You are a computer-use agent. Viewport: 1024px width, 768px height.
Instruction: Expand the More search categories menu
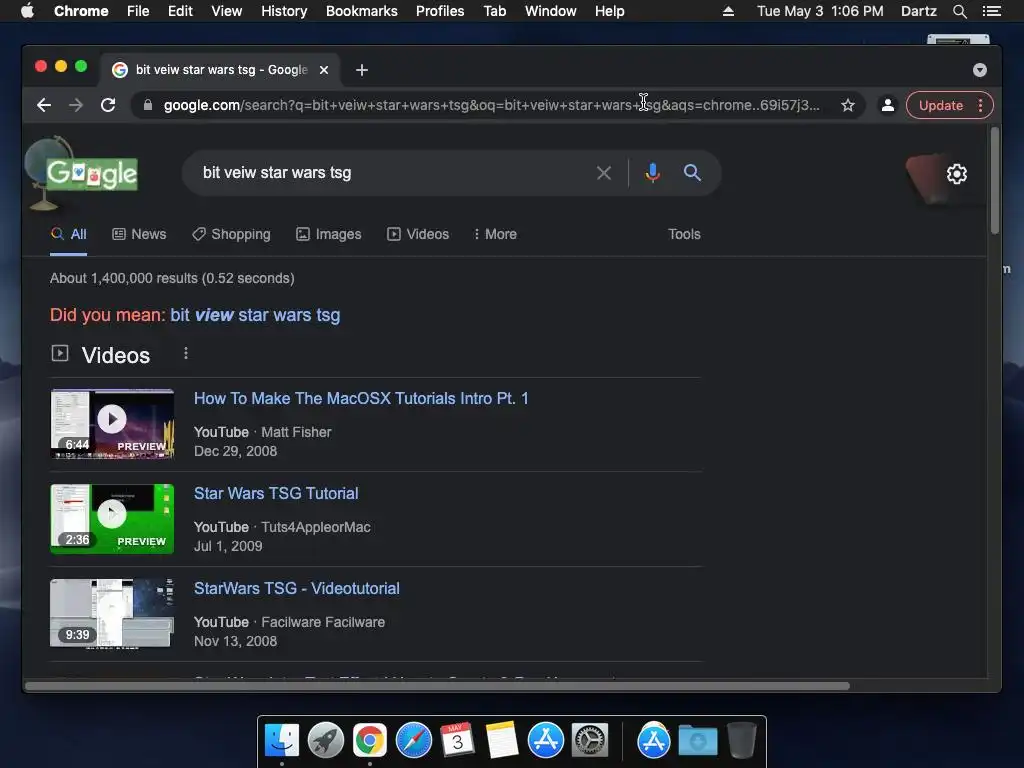coord(495,234)
